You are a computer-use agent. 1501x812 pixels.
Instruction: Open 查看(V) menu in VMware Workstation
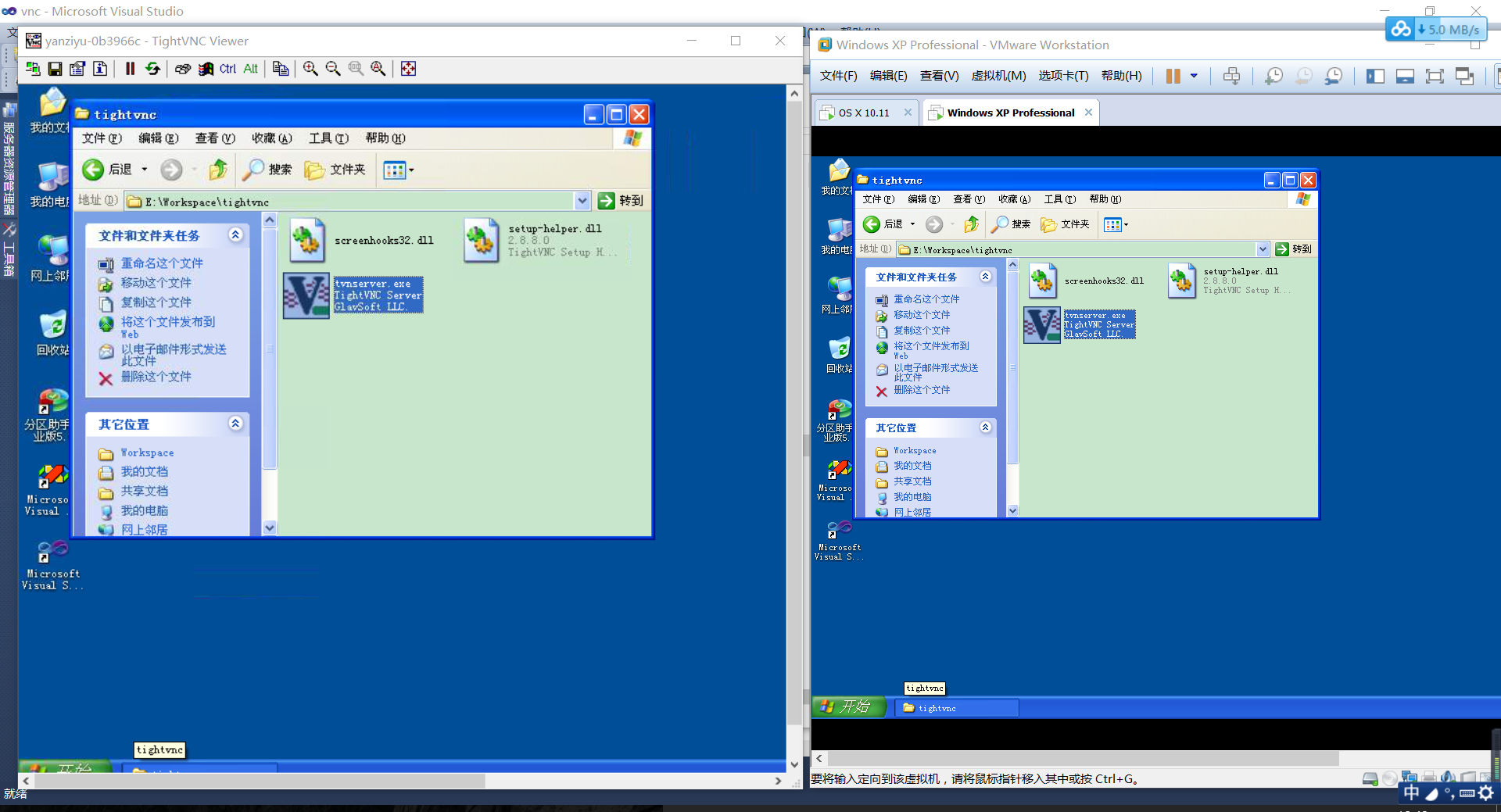coord(939,76)
